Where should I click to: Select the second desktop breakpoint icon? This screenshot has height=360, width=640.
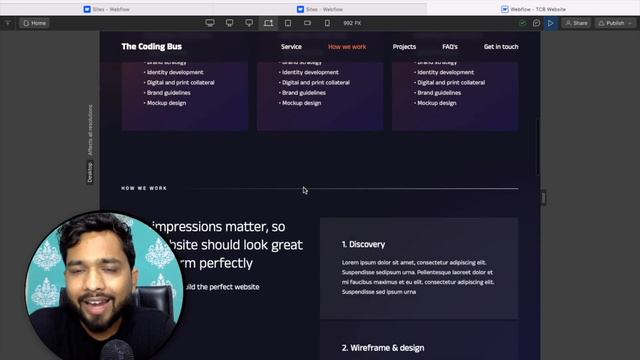pos(229,23)
